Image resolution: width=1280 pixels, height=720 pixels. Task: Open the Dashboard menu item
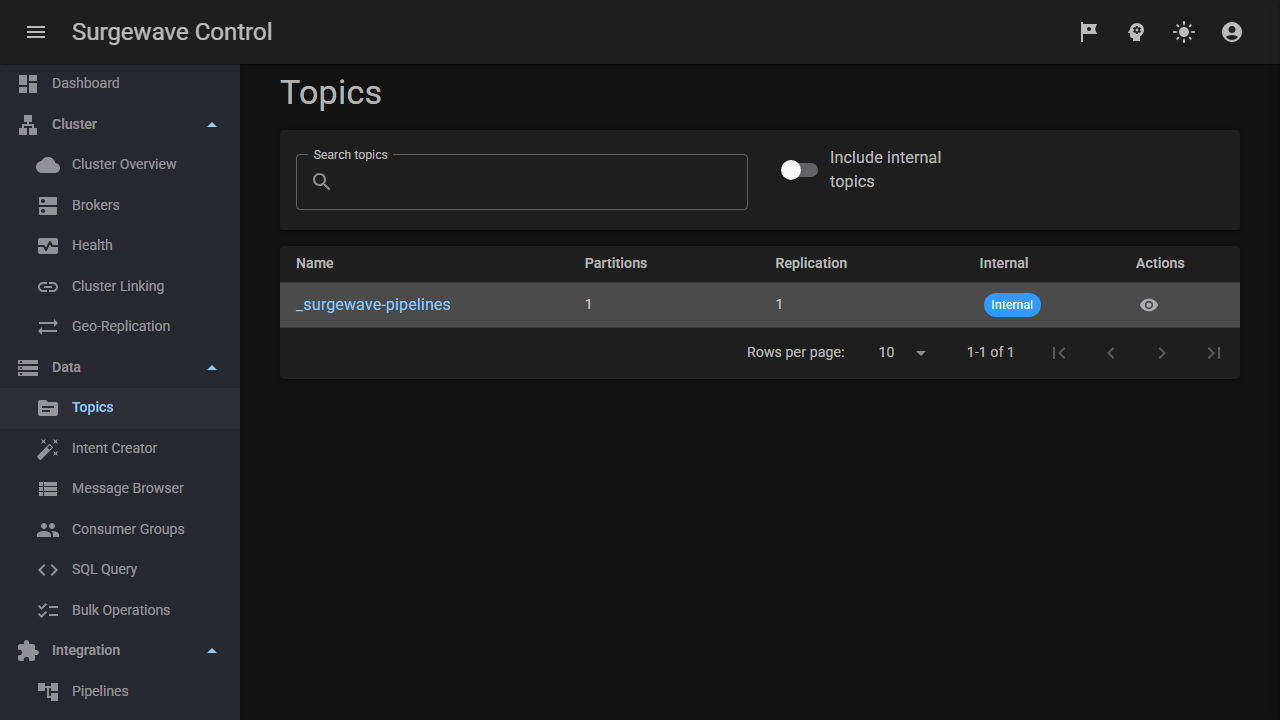[x=120, y=84]
